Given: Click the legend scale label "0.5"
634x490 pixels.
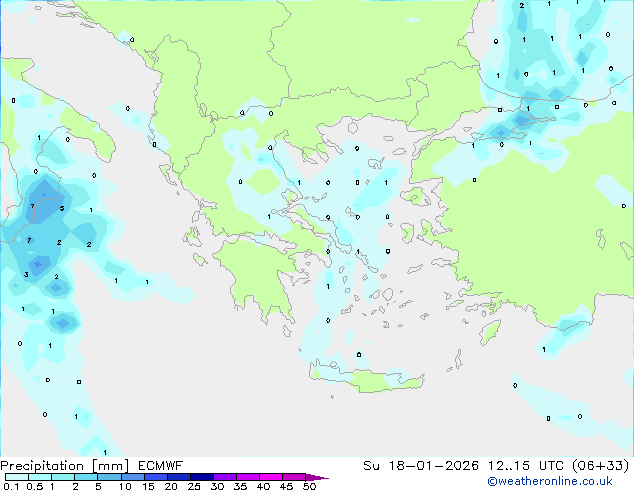Looking at the screenshot, I should tap(35, 486).
